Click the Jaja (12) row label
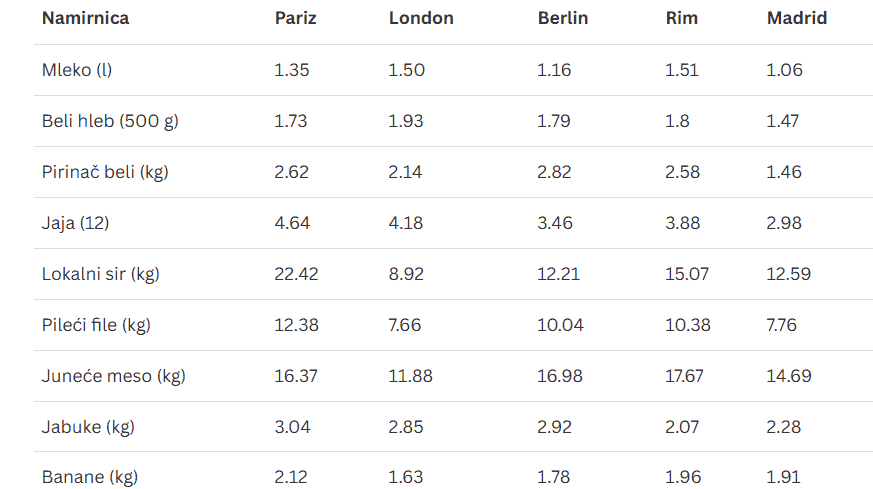873x489 pixels. point(75,223)
